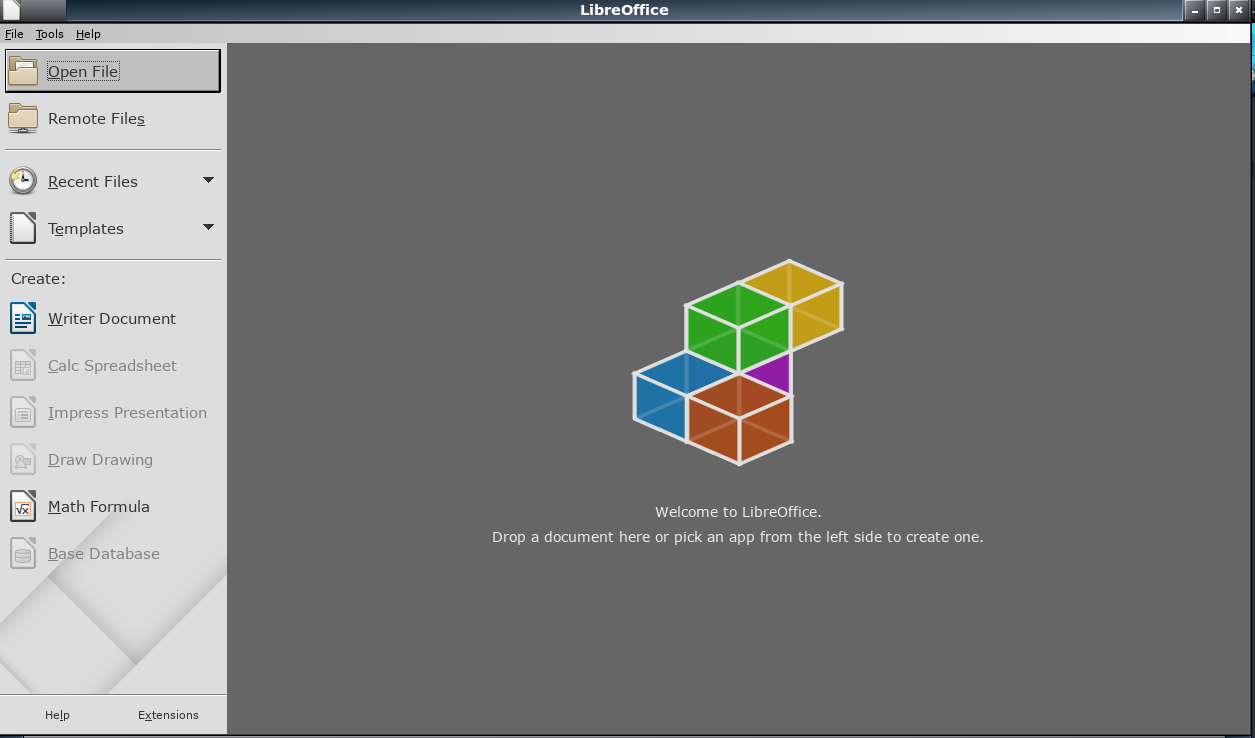
Task: Expand the Templates dropdown arrow
Action: (x=208, y=227)
